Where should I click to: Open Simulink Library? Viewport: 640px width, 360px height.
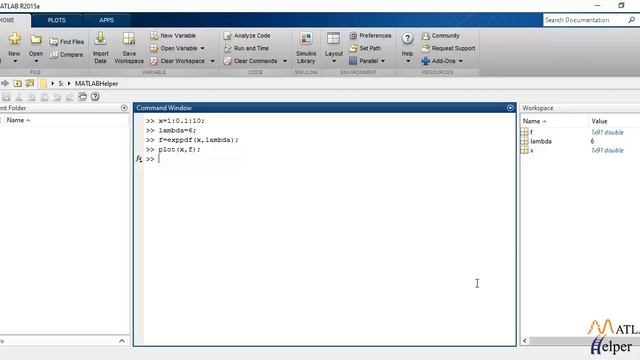tap(306, 48)
